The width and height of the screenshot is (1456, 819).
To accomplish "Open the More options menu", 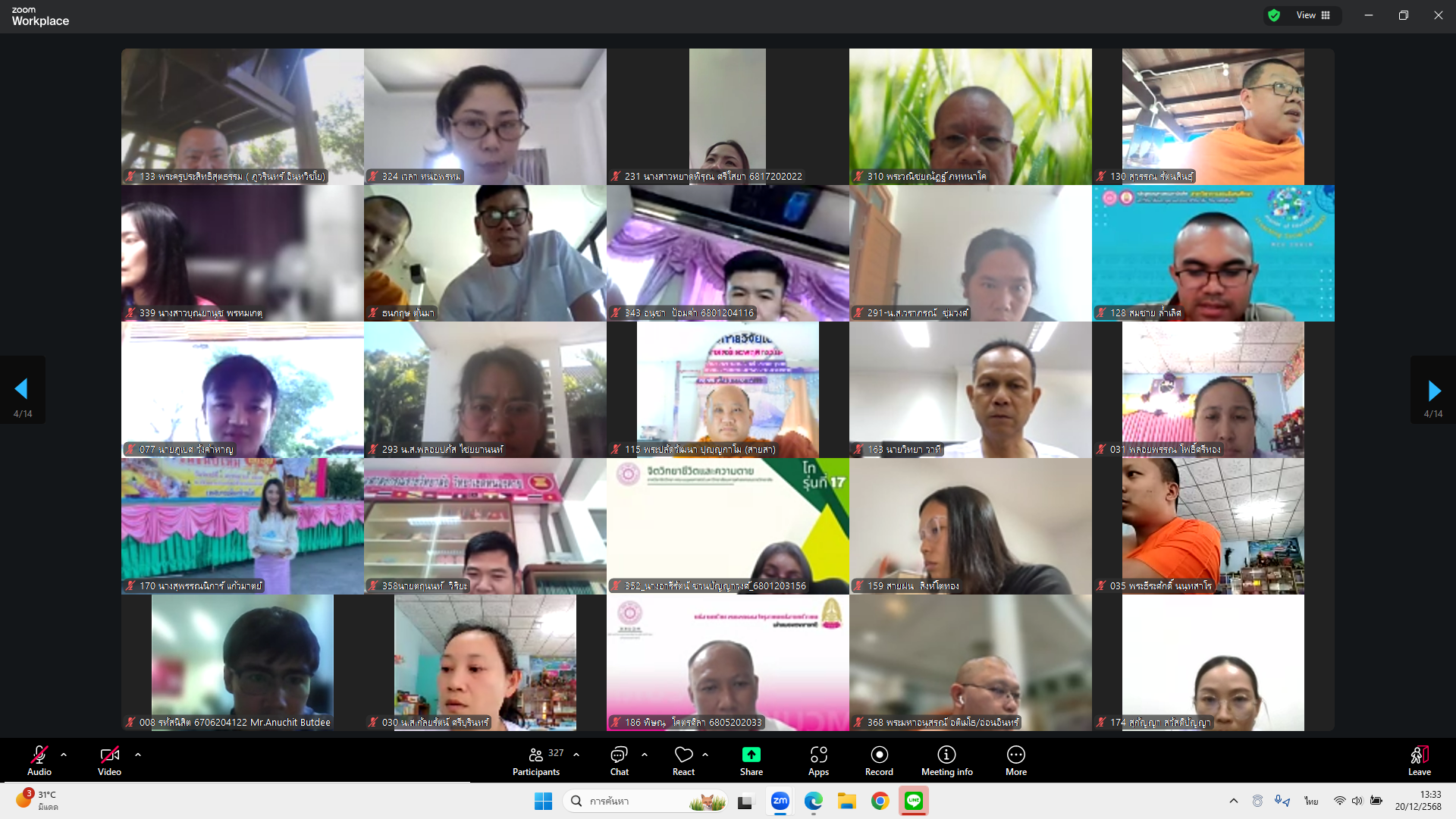I will (1015, 755).
